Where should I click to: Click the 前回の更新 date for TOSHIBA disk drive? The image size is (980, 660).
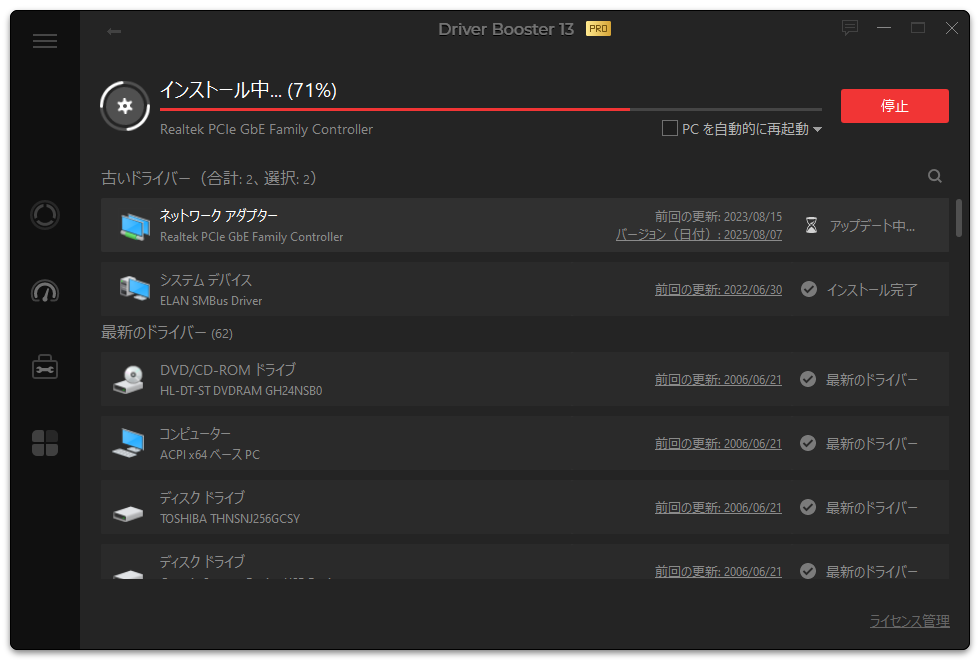tap(718, 507)
